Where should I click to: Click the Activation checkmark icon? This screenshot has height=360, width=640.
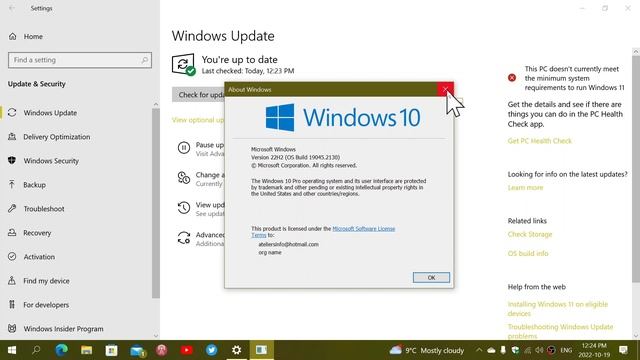click(12, 257)
